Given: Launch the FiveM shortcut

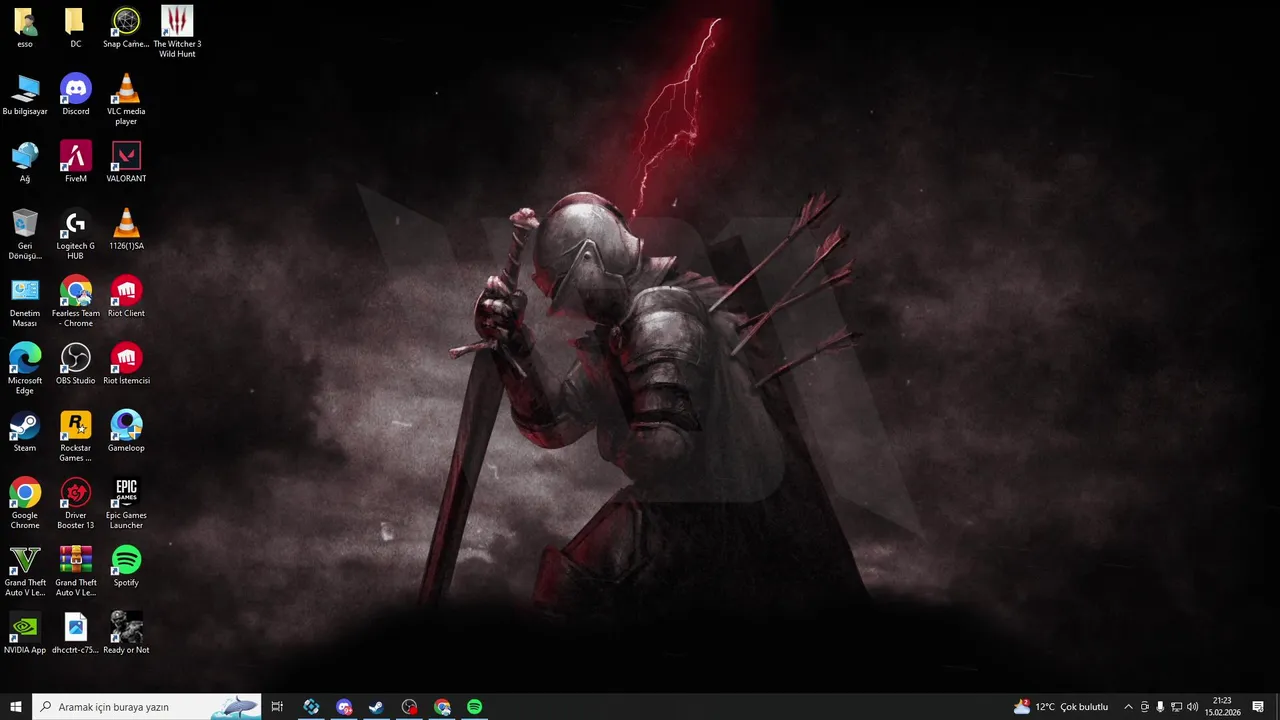Looking at the screenshot, I should pos(76,162).
